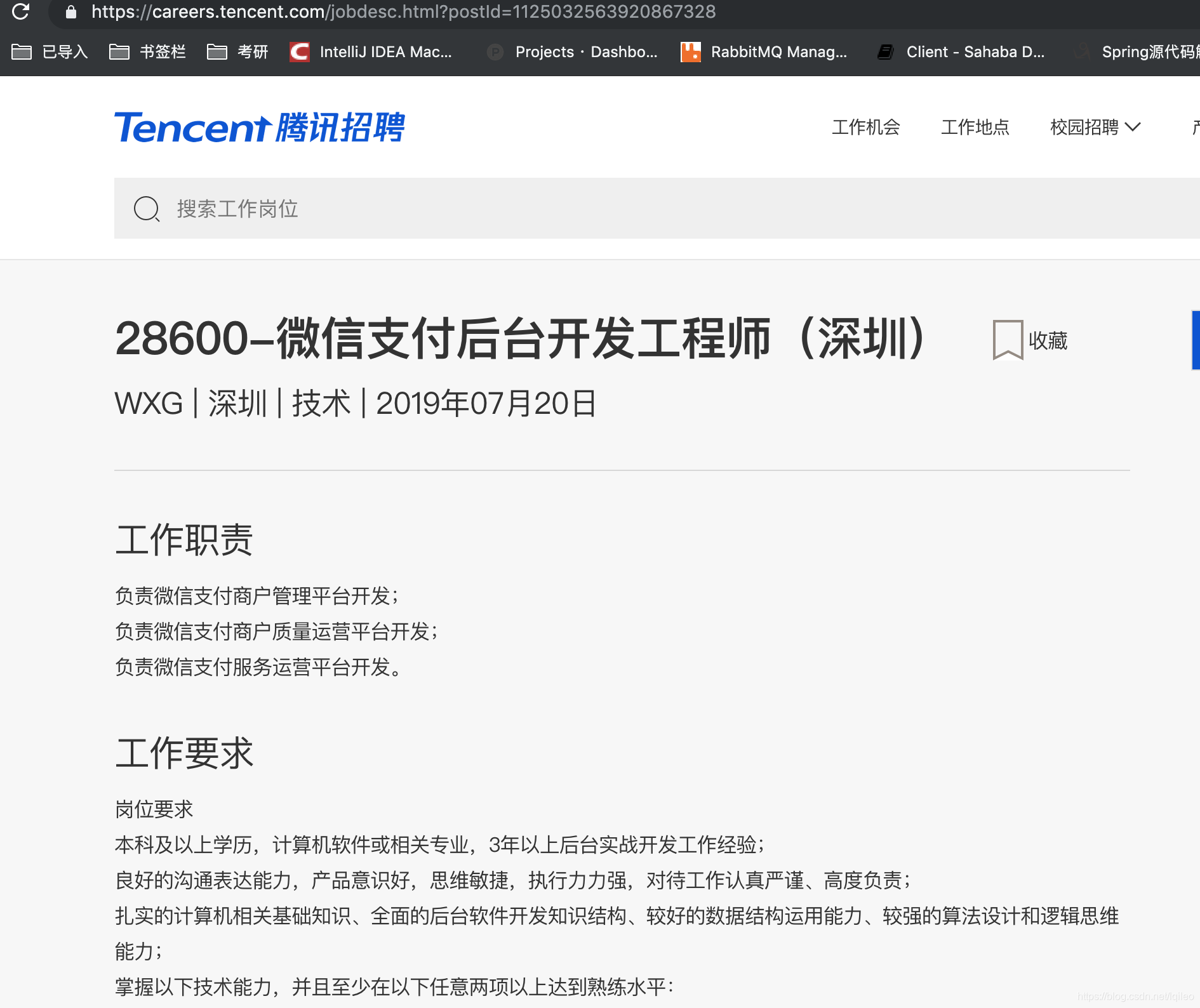Click the 收藏 bookmark icon
Image resolution: width=1200 pixels, height=1008 pixels.
1008,340
